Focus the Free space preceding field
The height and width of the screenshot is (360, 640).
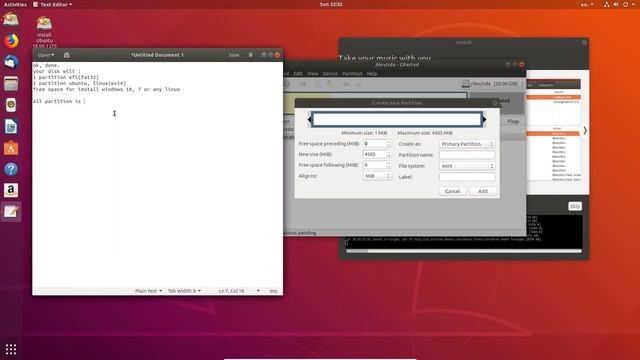tap(374, 144)
